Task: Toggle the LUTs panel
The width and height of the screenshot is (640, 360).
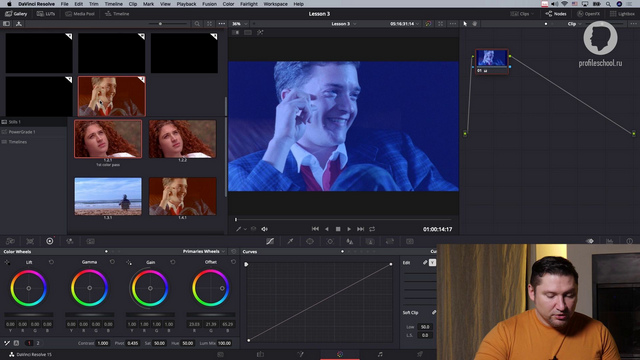Action: tap(46, 13)
